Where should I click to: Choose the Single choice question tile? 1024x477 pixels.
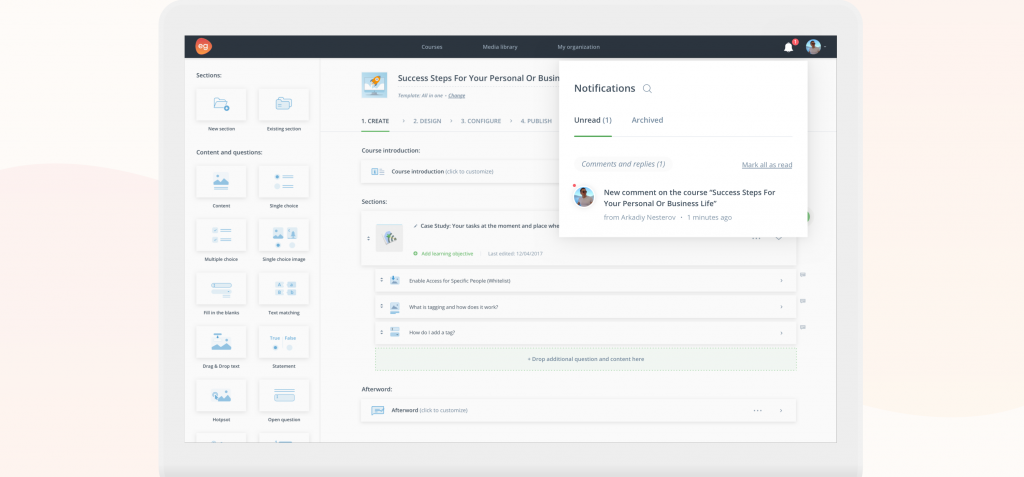tap(283, 182)
